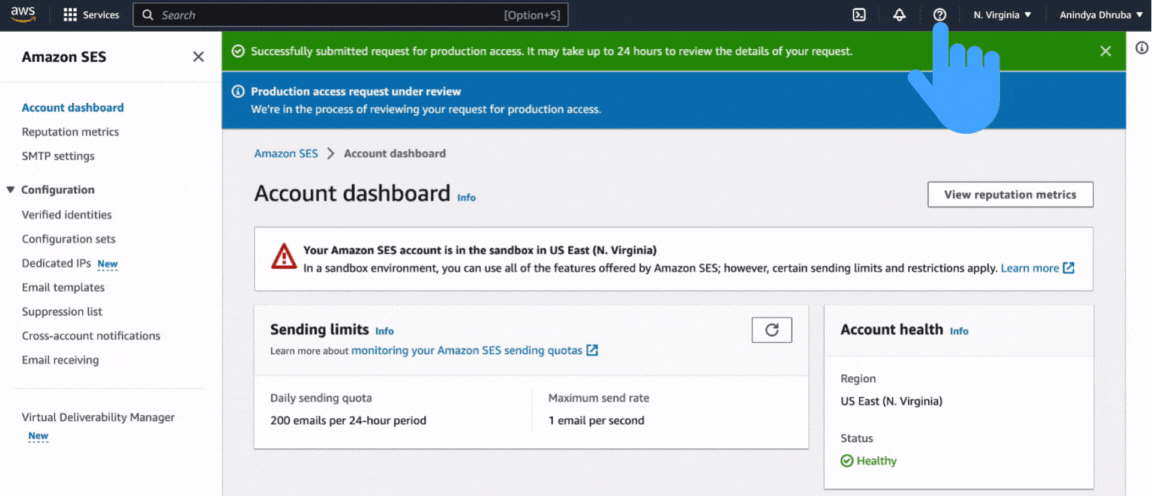This screenshot has height=496, width=1152.
Task: Open Verified identities page
Action: (67, 215)
